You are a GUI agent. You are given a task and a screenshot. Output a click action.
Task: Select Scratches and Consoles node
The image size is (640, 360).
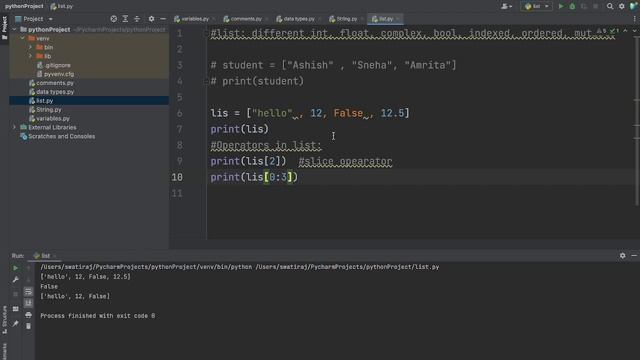(x=61, y=136)
